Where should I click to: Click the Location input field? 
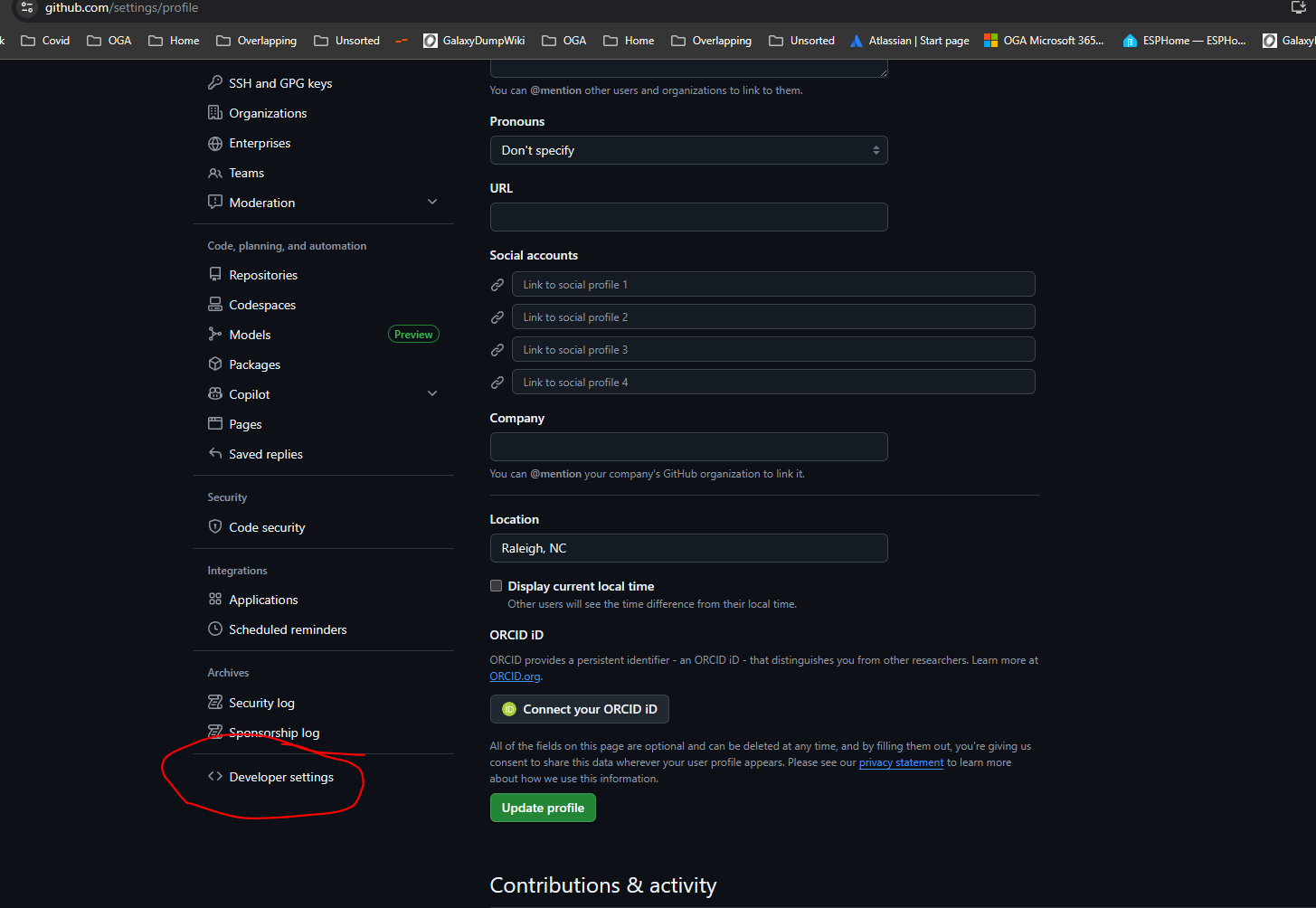pyautogui.click(x=688, y=548)
